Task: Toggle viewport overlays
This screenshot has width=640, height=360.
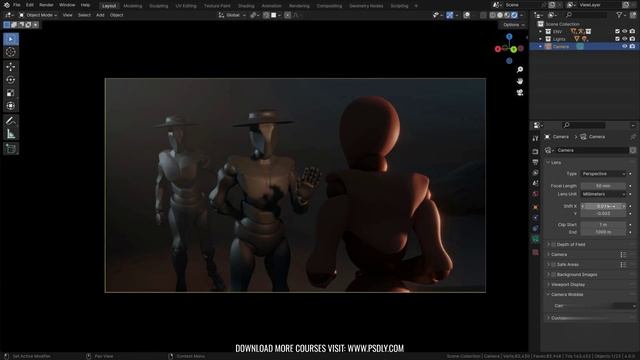Action: tap(467, 15)
